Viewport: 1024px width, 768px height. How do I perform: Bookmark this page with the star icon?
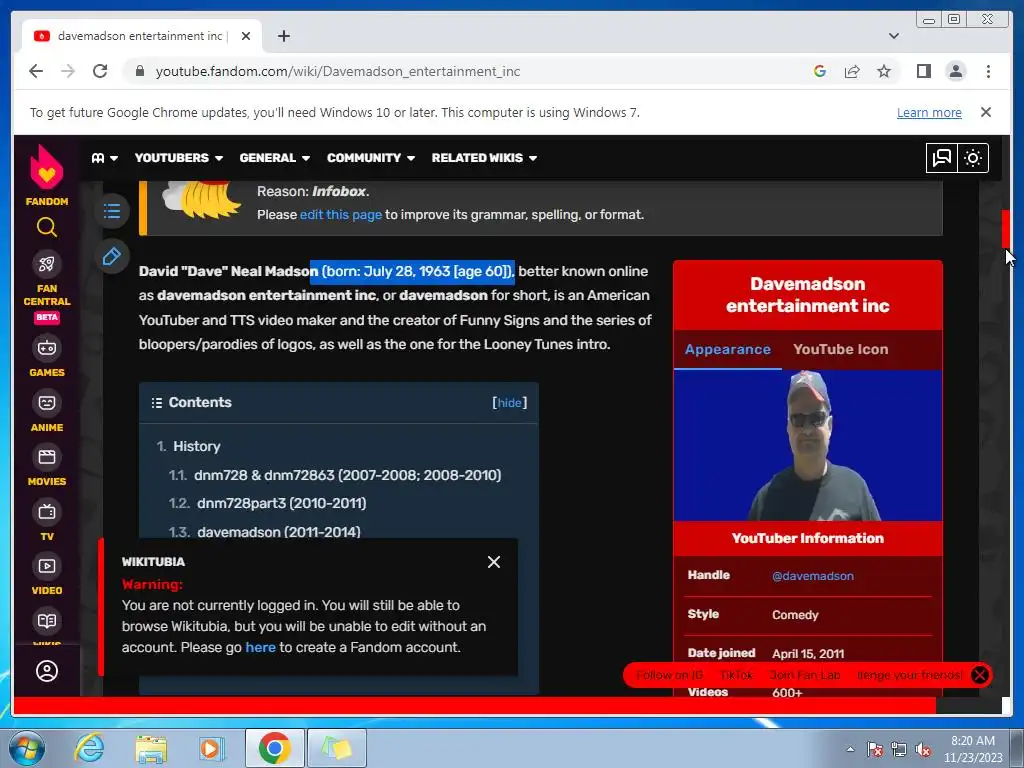[x=884, y=71]
